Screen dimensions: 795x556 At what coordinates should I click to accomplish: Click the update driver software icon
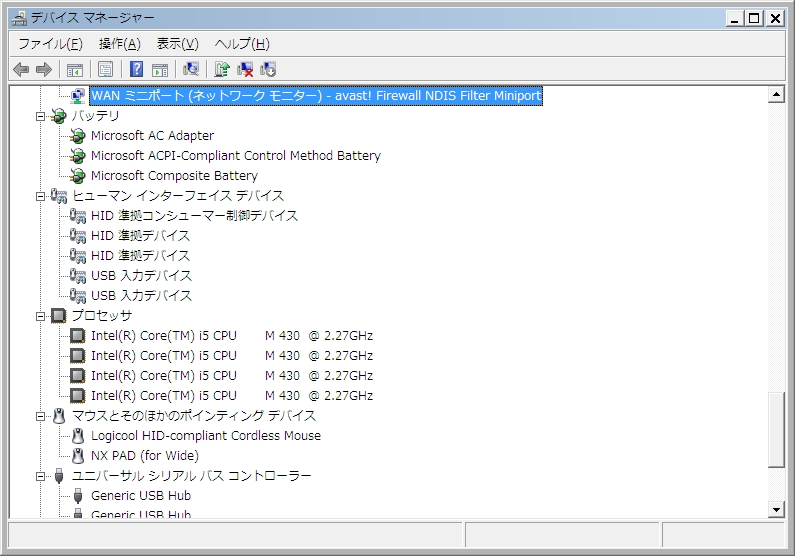pos(222,69)
